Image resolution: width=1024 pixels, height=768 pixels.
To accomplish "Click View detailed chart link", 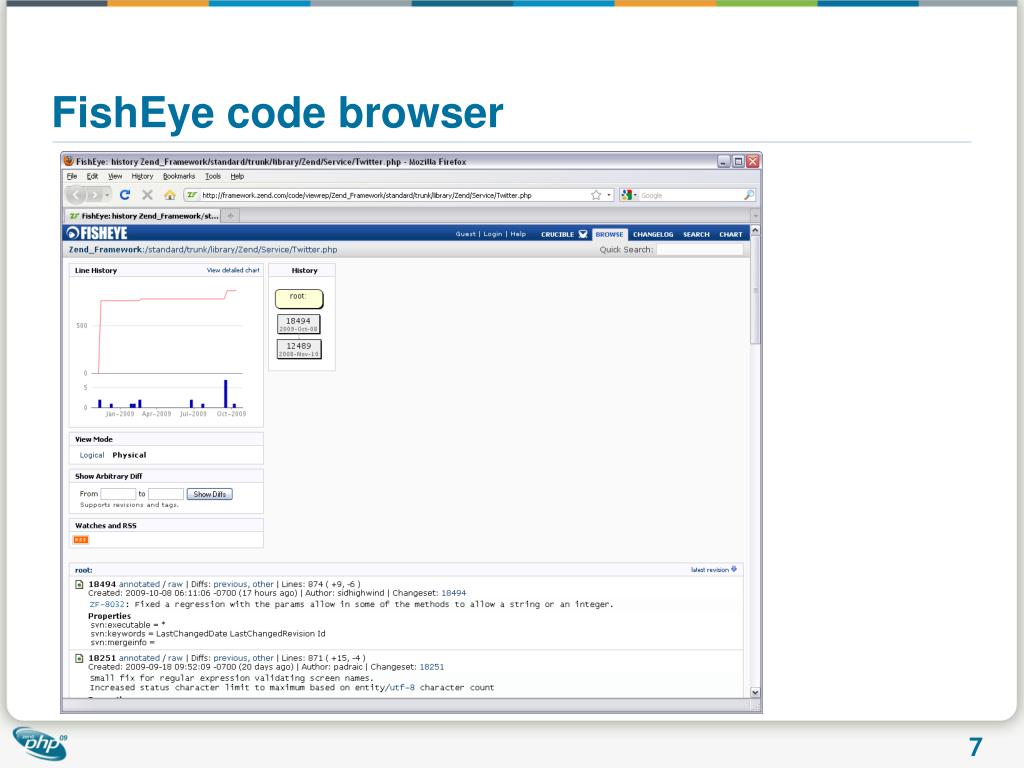I will pos(233,270).
